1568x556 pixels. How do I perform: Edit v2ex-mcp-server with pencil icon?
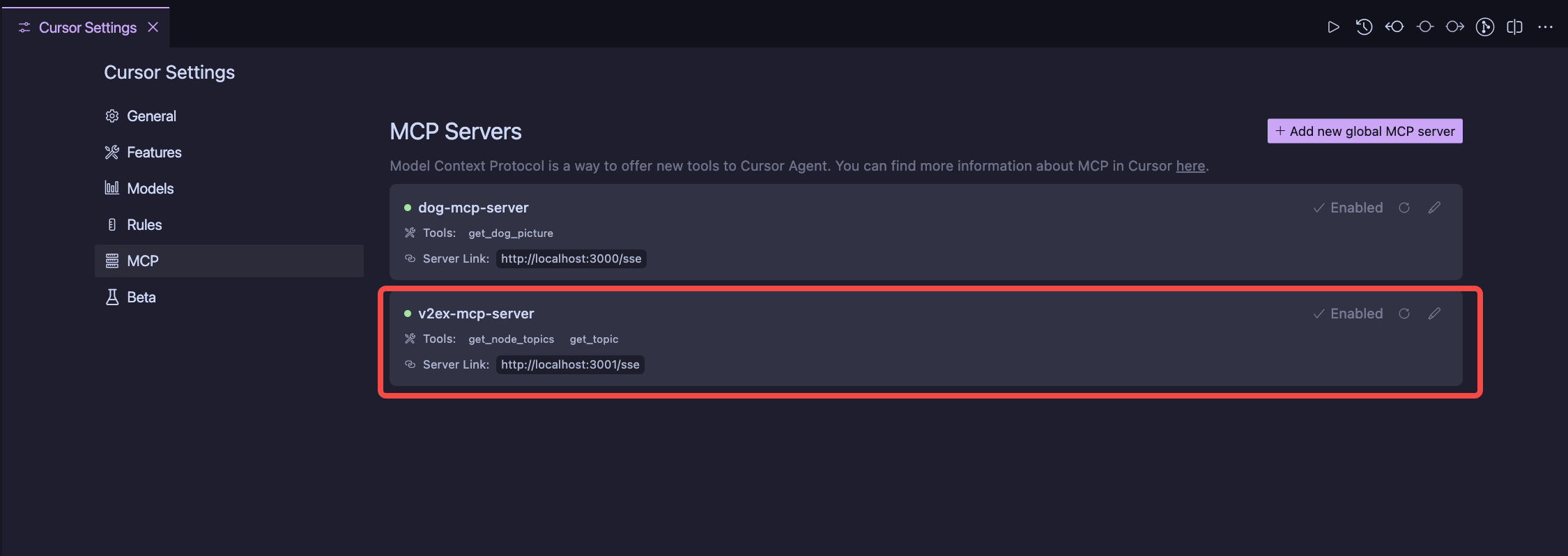pos(1434,314)
